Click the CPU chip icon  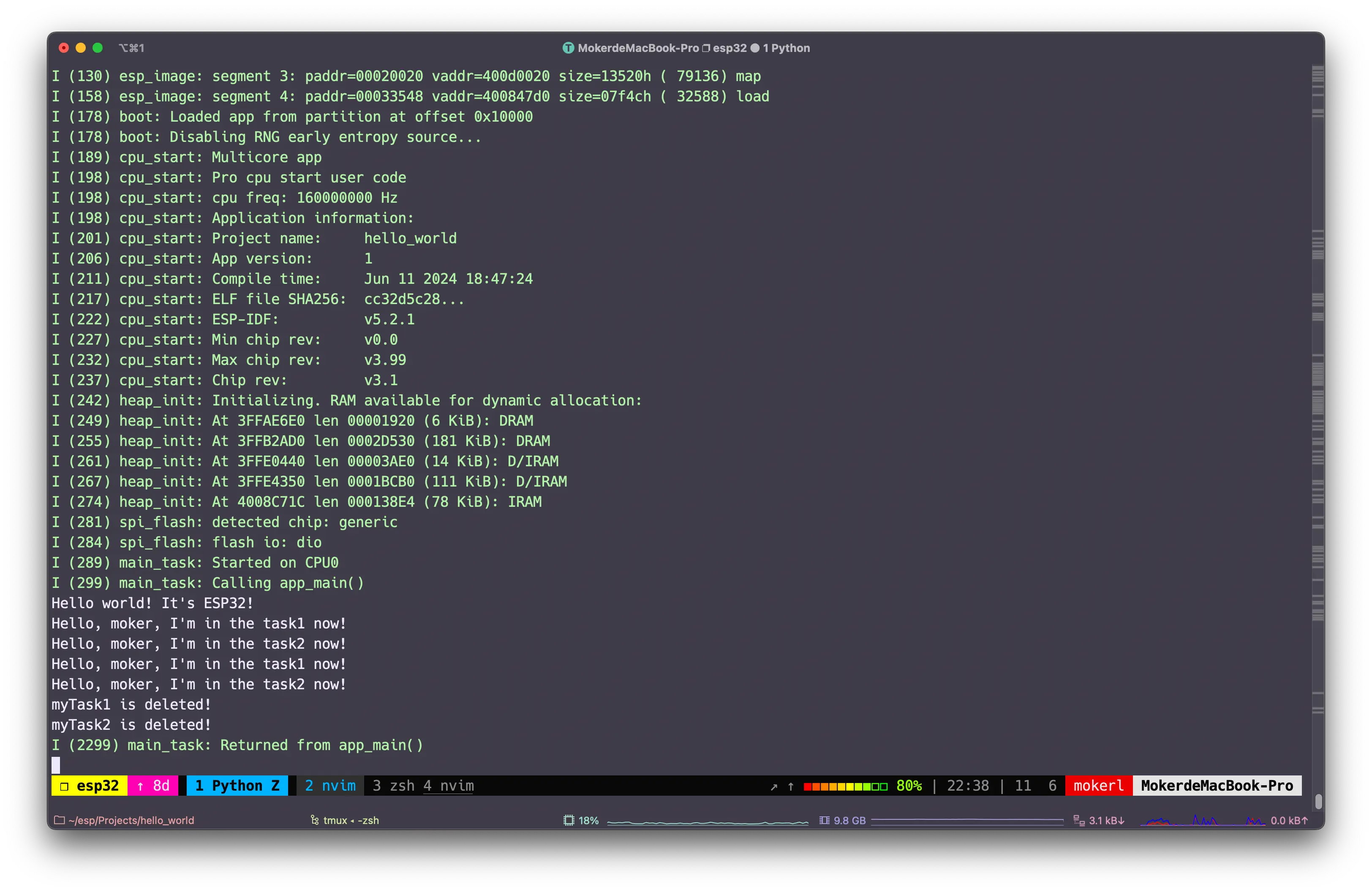[x=569, y=820]
